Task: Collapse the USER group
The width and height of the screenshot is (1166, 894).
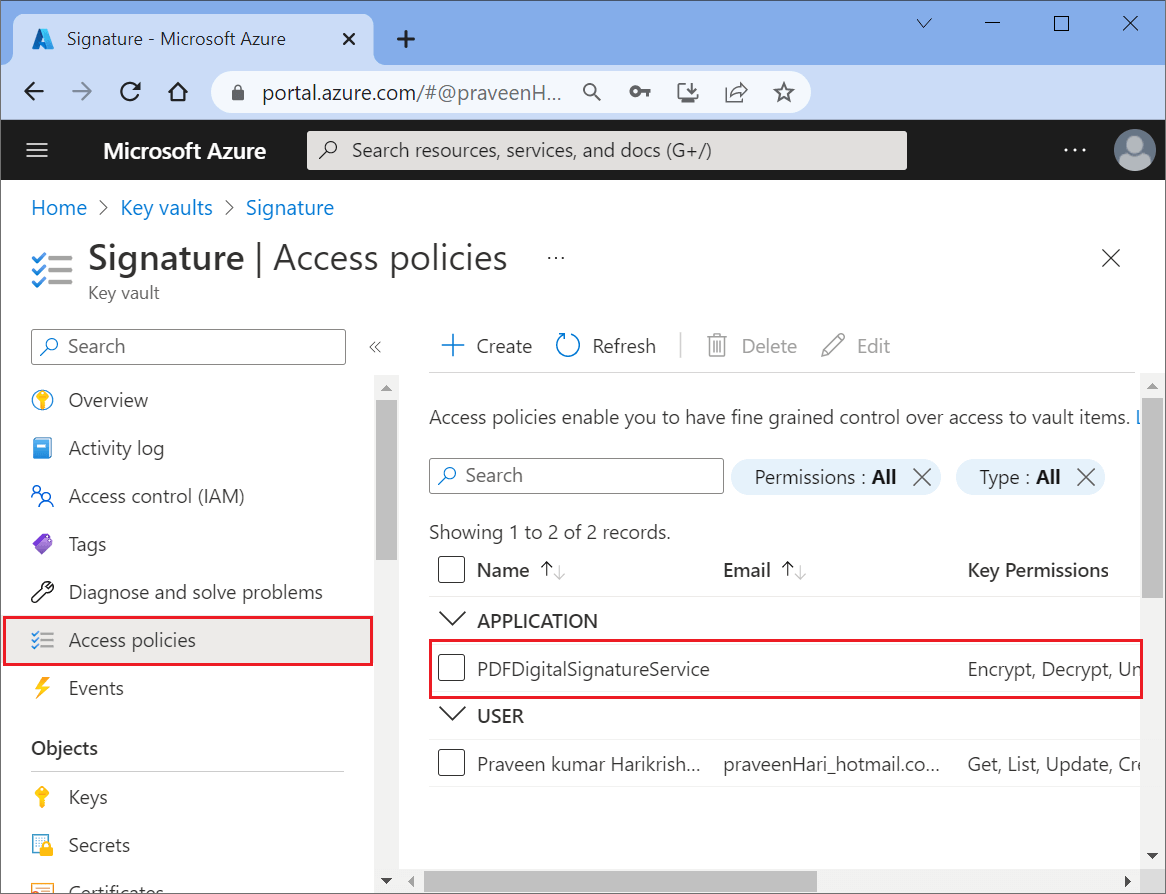Action: coord(453,715)
